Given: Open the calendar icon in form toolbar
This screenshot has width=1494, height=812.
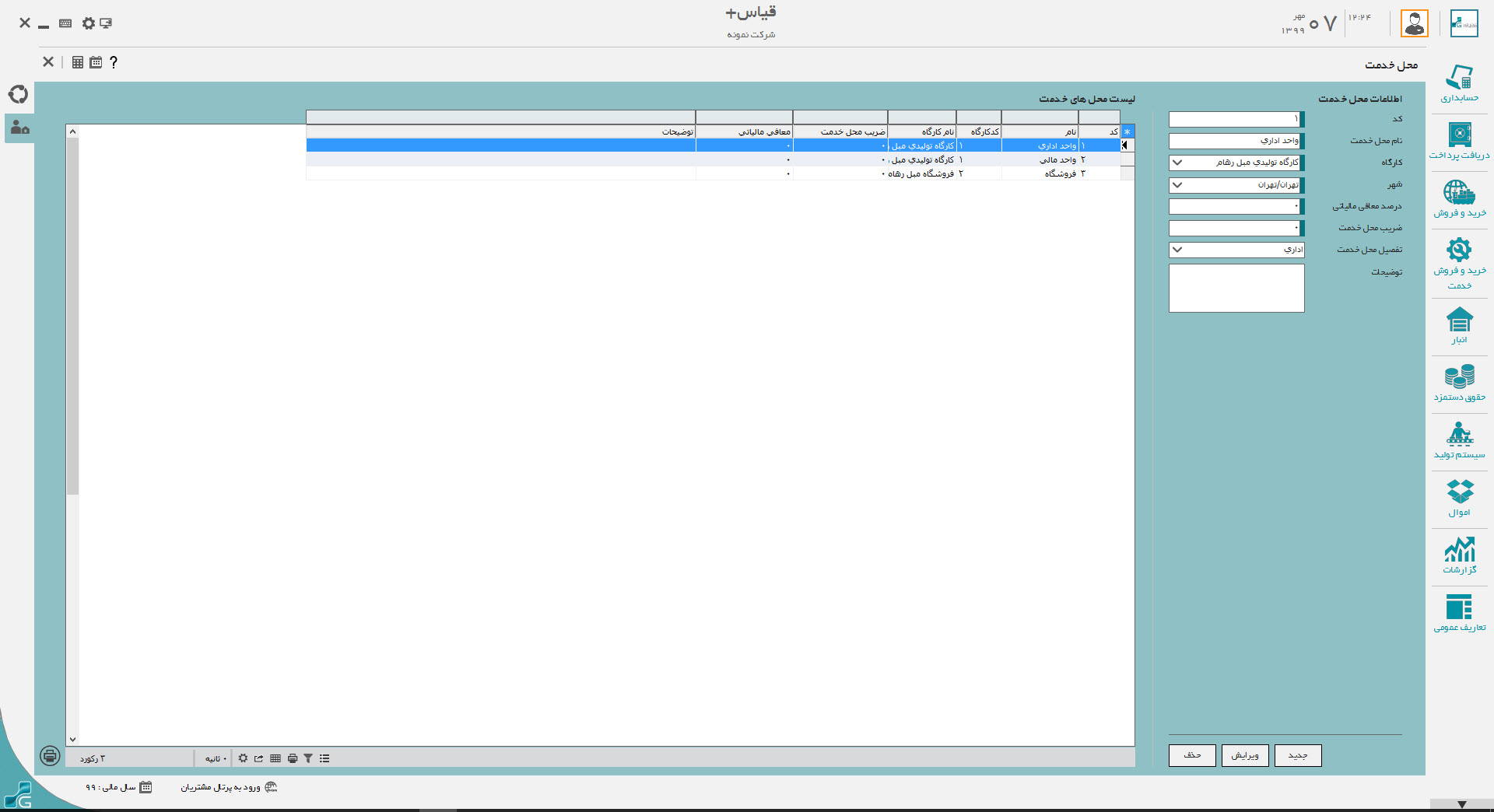Looking at the screenshot, I should [x=96, y=62].
